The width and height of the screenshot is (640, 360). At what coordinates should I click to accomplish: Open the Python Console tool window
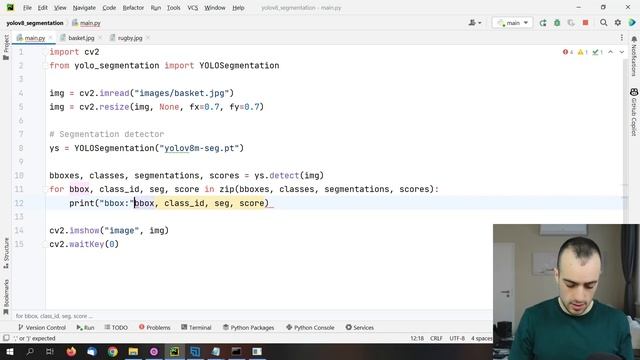pos(310,327)
